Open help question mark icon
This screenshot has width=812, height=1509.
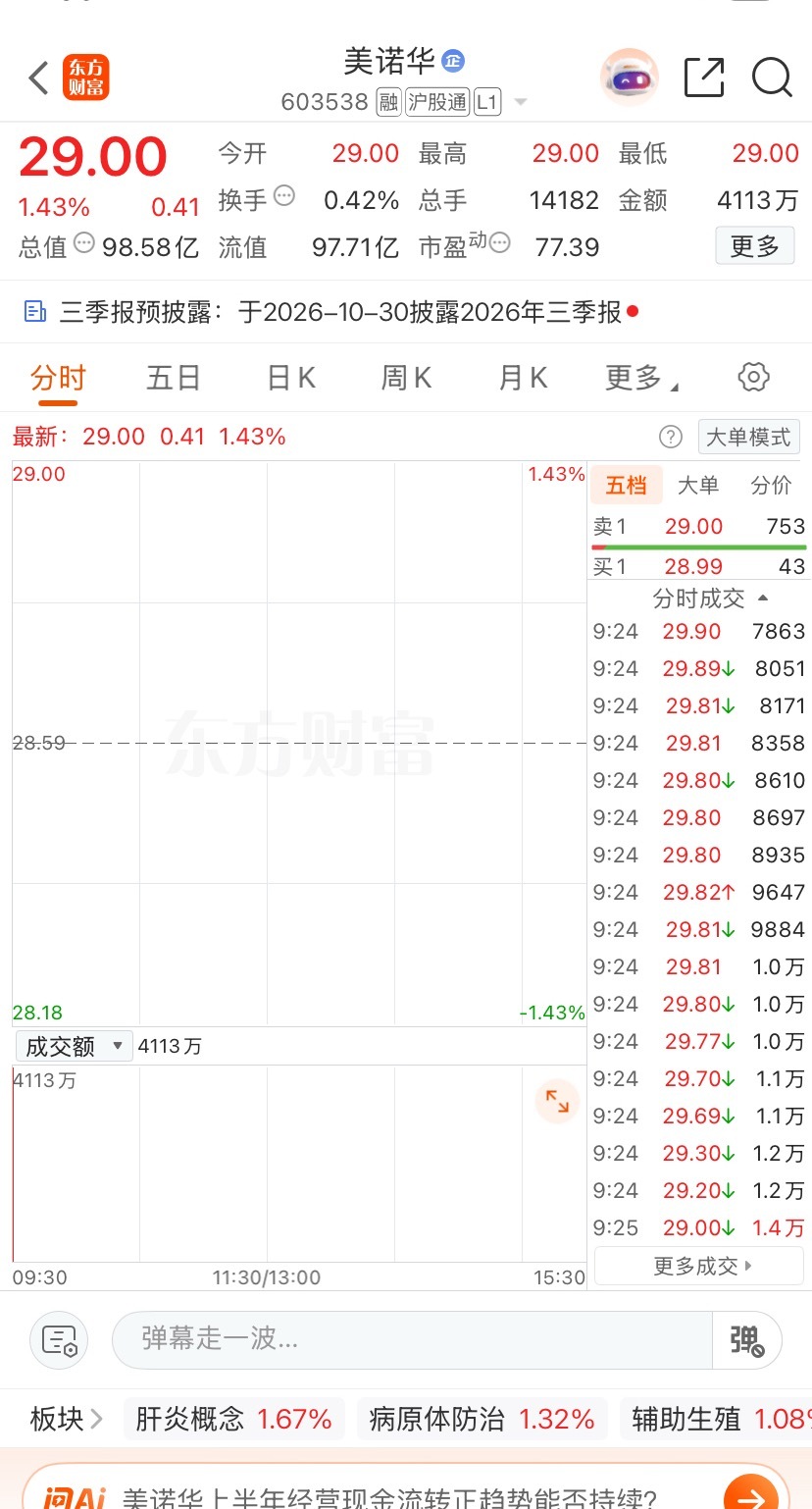click(671, 437)
